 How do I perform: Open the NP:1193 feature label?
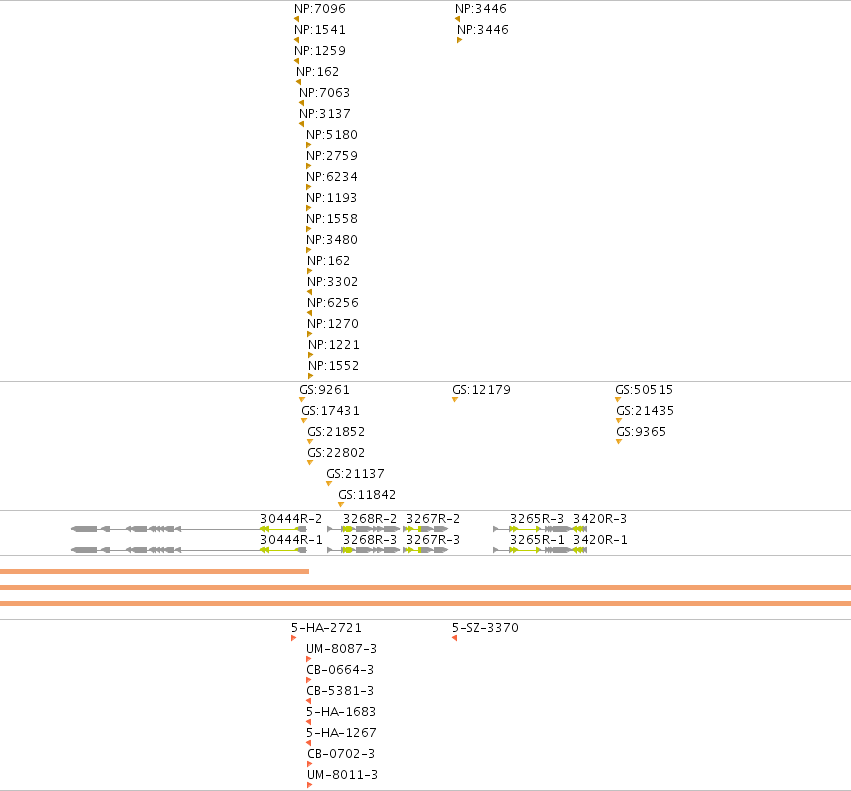pos(332,198)
